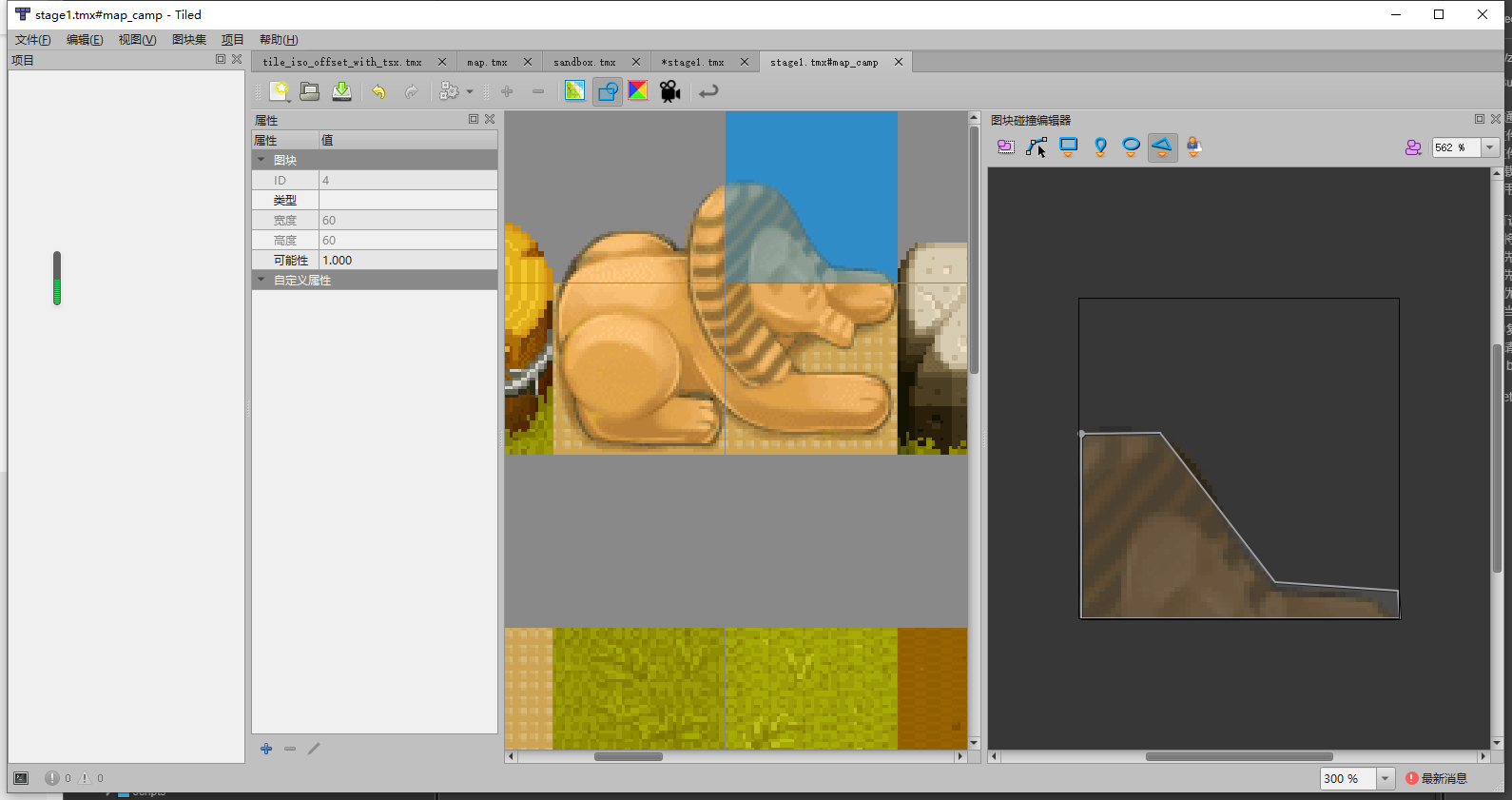Remove custom property with minus icon
The image size is (1512, 800).
click(x=290, y=749)
